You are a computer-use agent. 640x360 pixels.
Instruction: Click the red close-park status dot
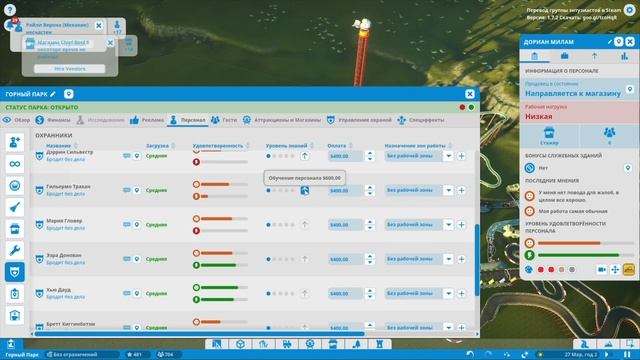(462, 107)
